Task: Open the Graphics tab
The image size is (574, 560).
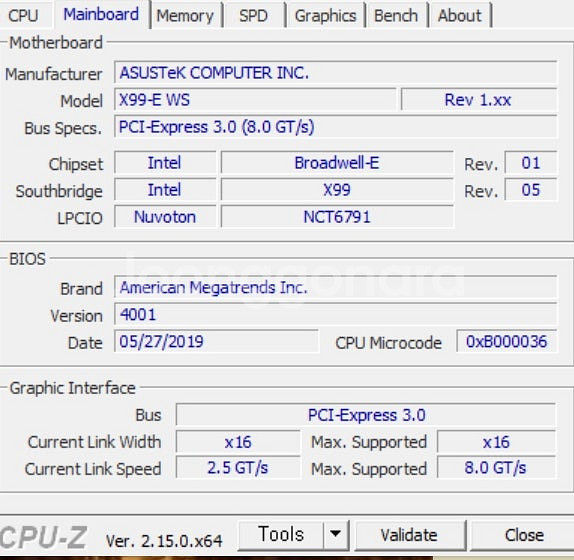Action: pyautogui.click(x=325, y=16)
